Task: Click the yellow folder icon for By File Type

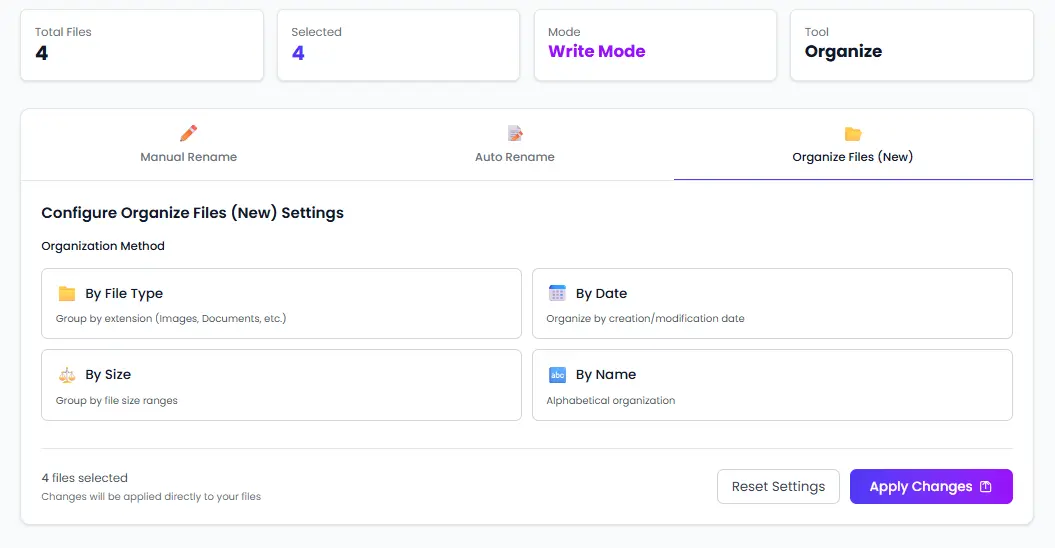Action: coord(67,294)
